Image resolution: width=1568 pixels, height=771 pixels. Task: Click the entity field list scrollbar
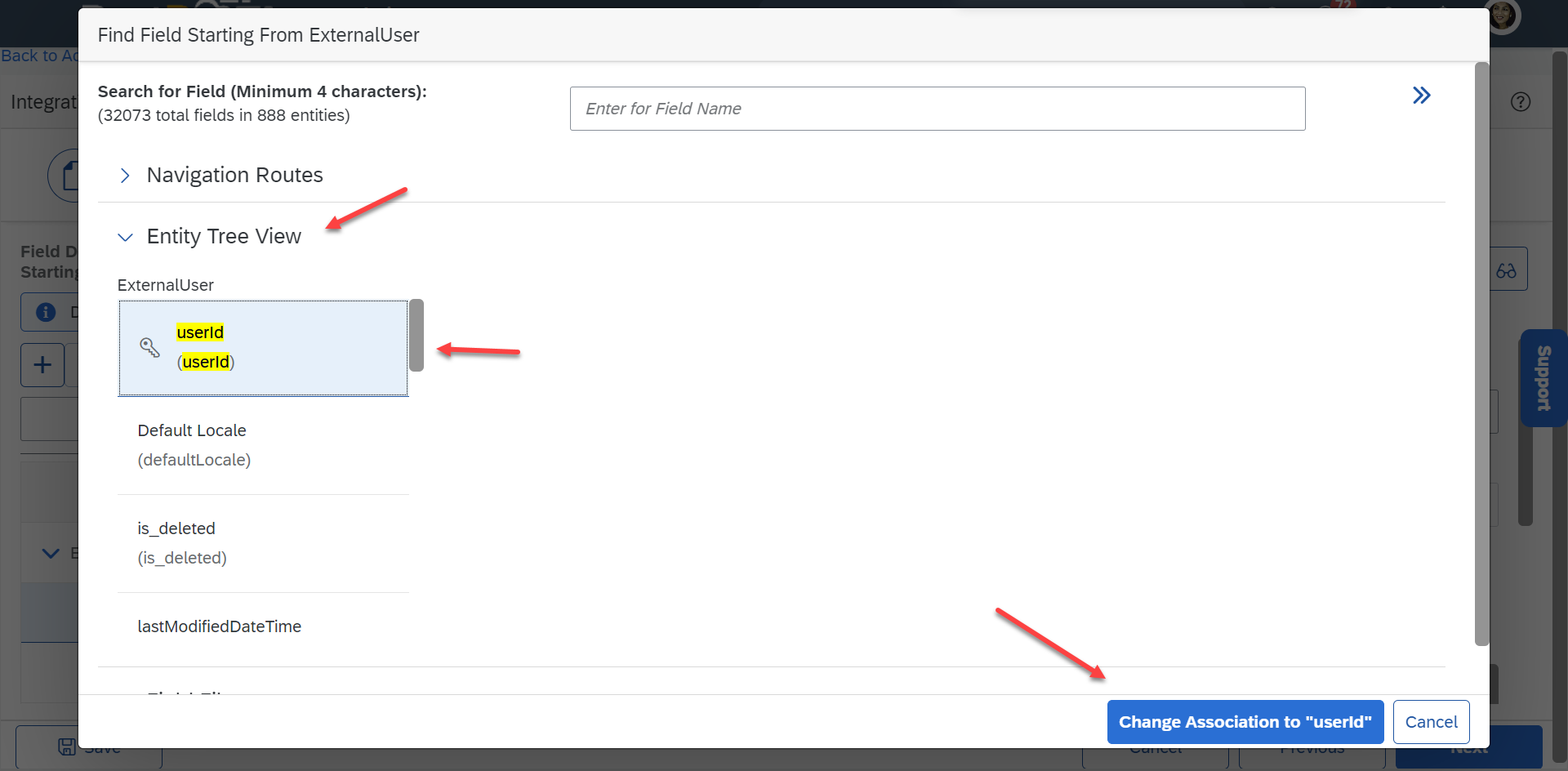tap(416, 335)
